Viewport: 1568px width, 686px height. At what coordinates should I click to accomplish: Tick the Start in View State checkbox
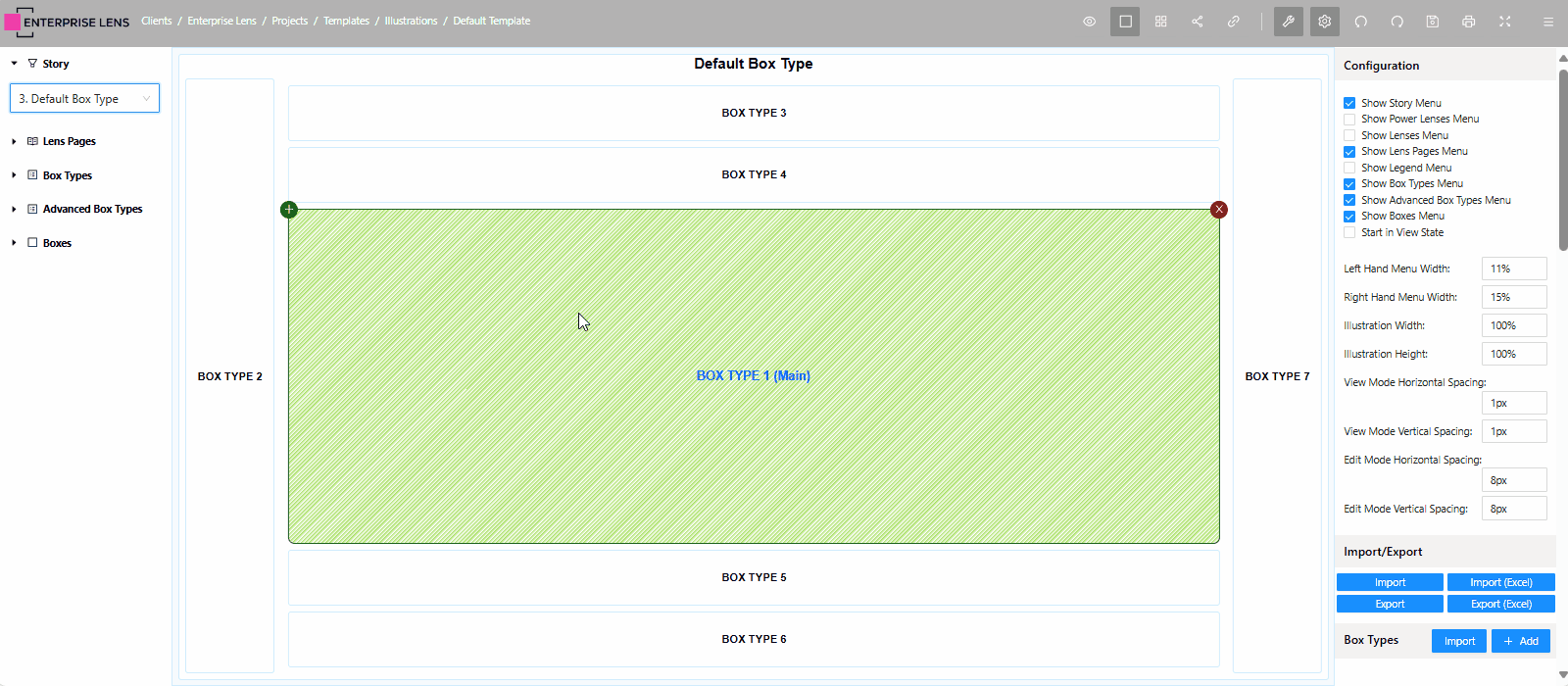coord(1349,233)
